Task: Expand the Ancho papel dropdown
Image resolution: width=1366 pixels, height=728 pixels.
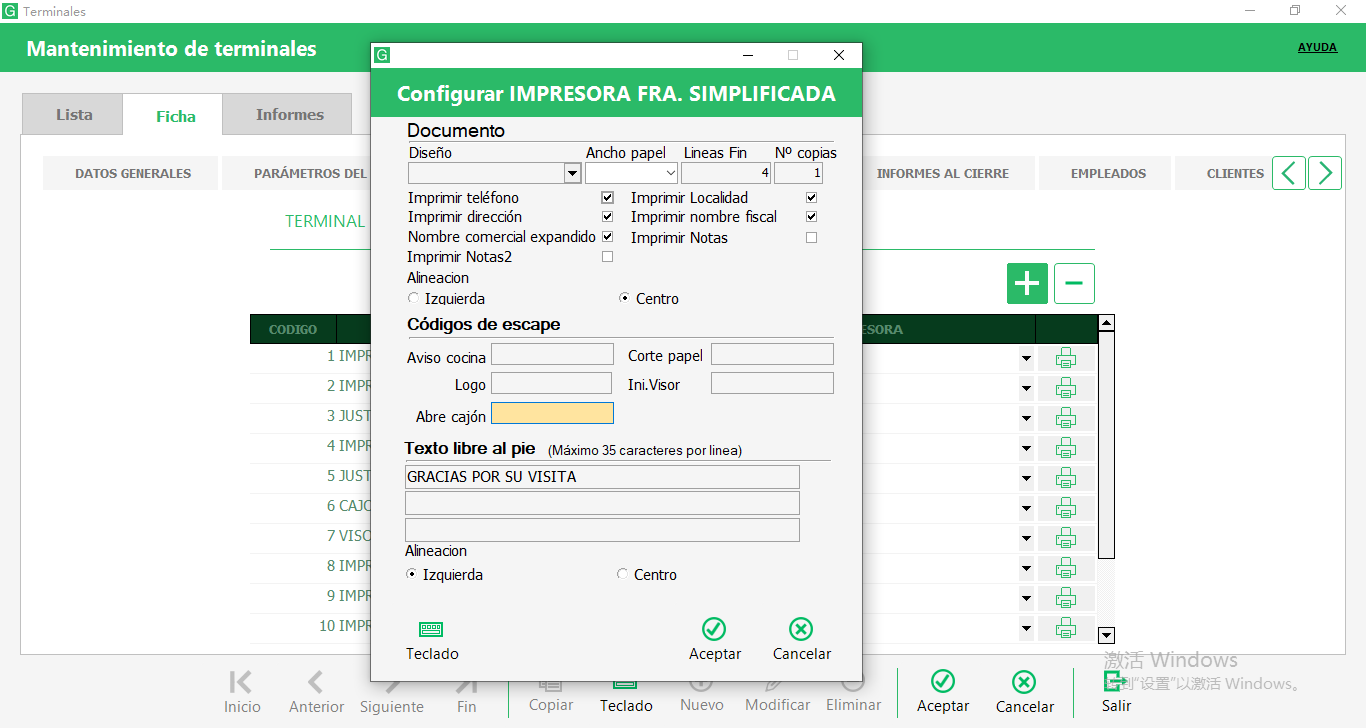Action: click(x=670, y=174)
